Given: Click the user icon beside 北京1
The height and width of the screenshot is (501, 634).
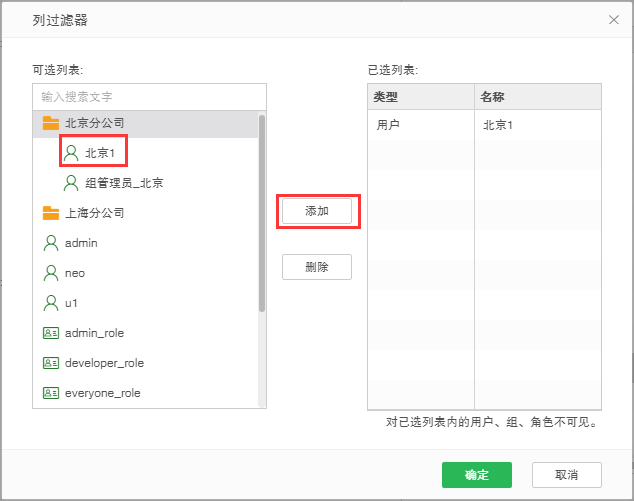Looking at the screenshot, I should pyautogui.click(x=71, y=153).
